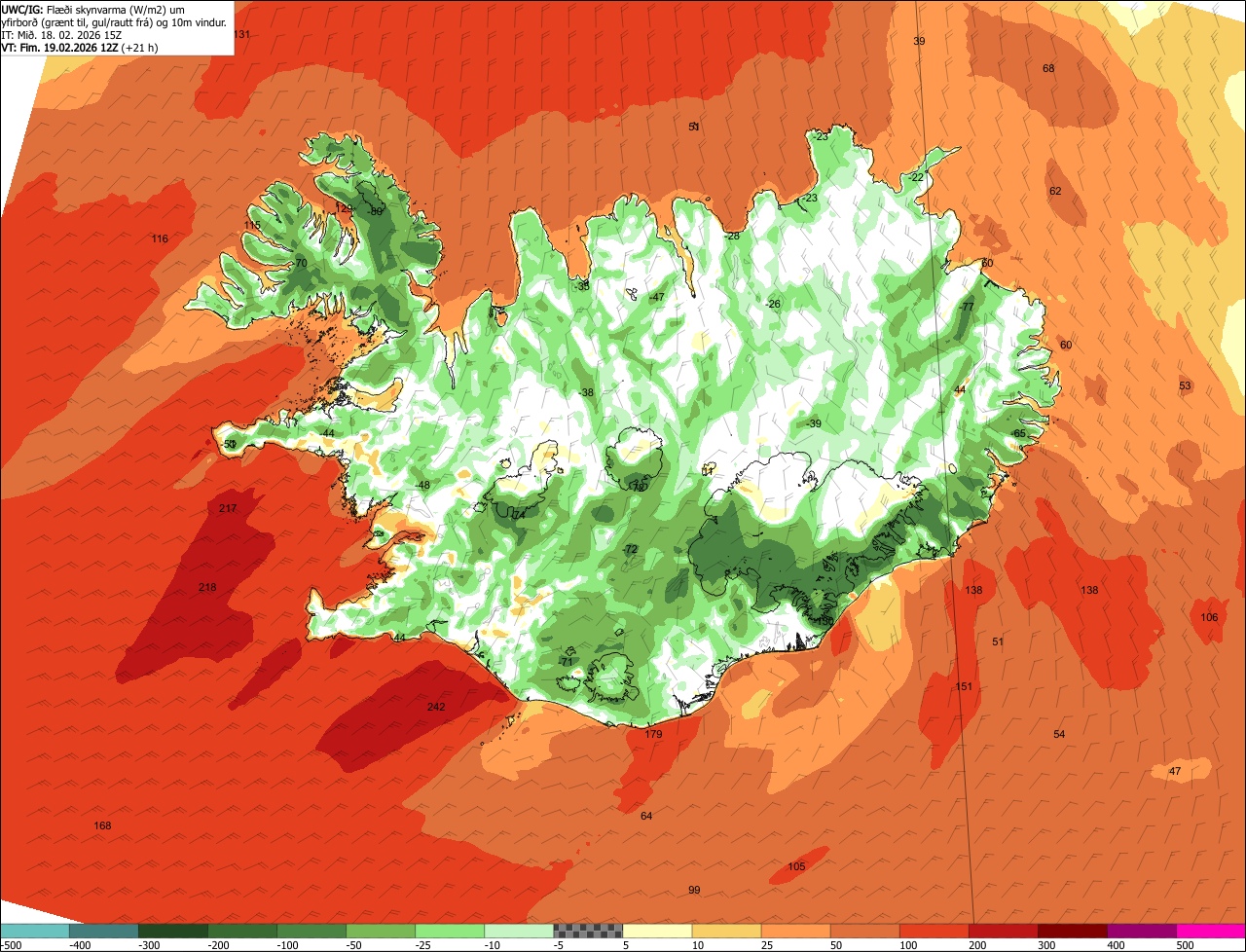Click the magenta swatch above 500
This screenshot has height=952, width=1246.
(1211, 931)
